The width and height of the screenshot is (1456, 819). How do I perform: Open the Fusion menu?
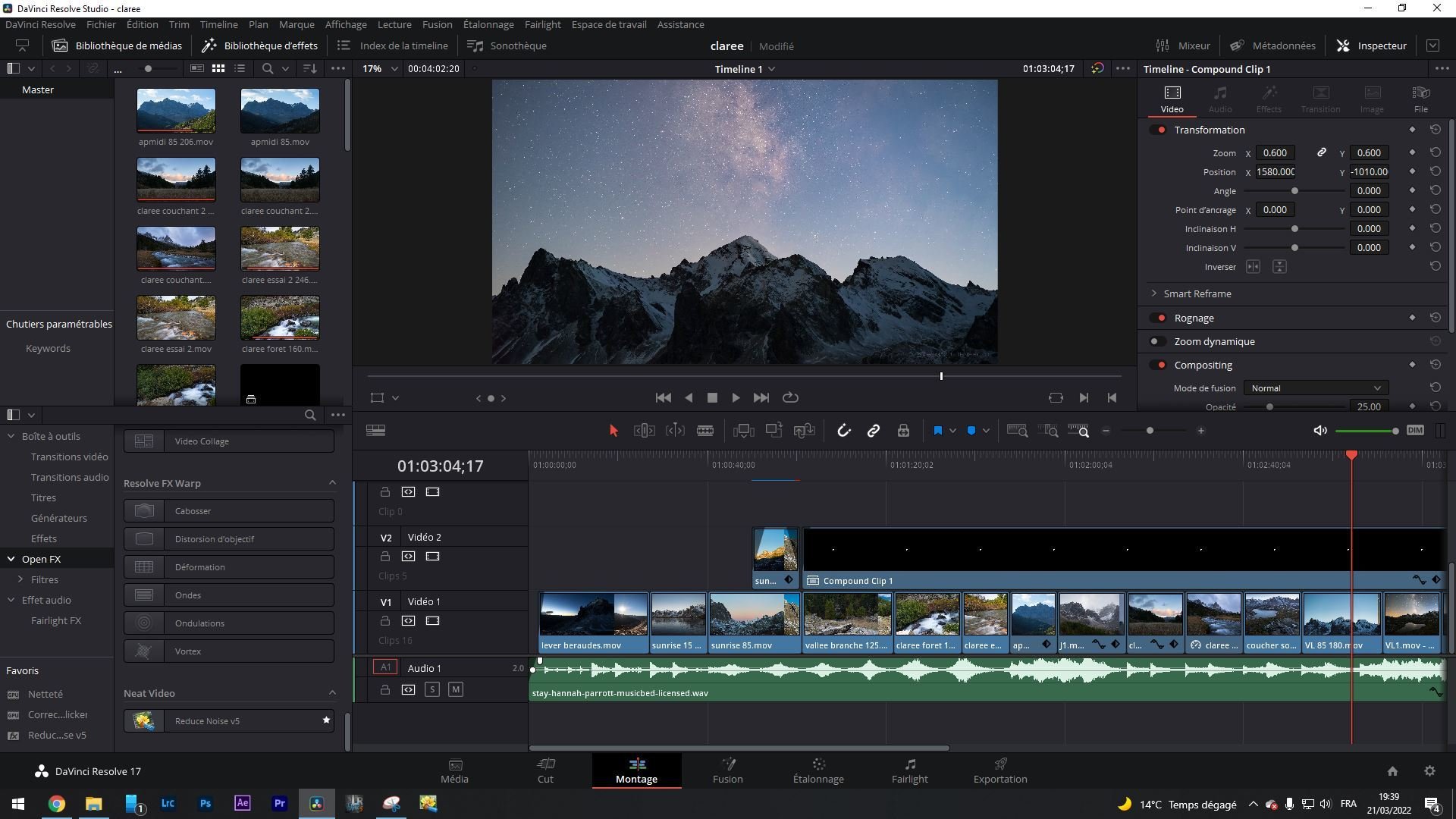pos(437,24)
